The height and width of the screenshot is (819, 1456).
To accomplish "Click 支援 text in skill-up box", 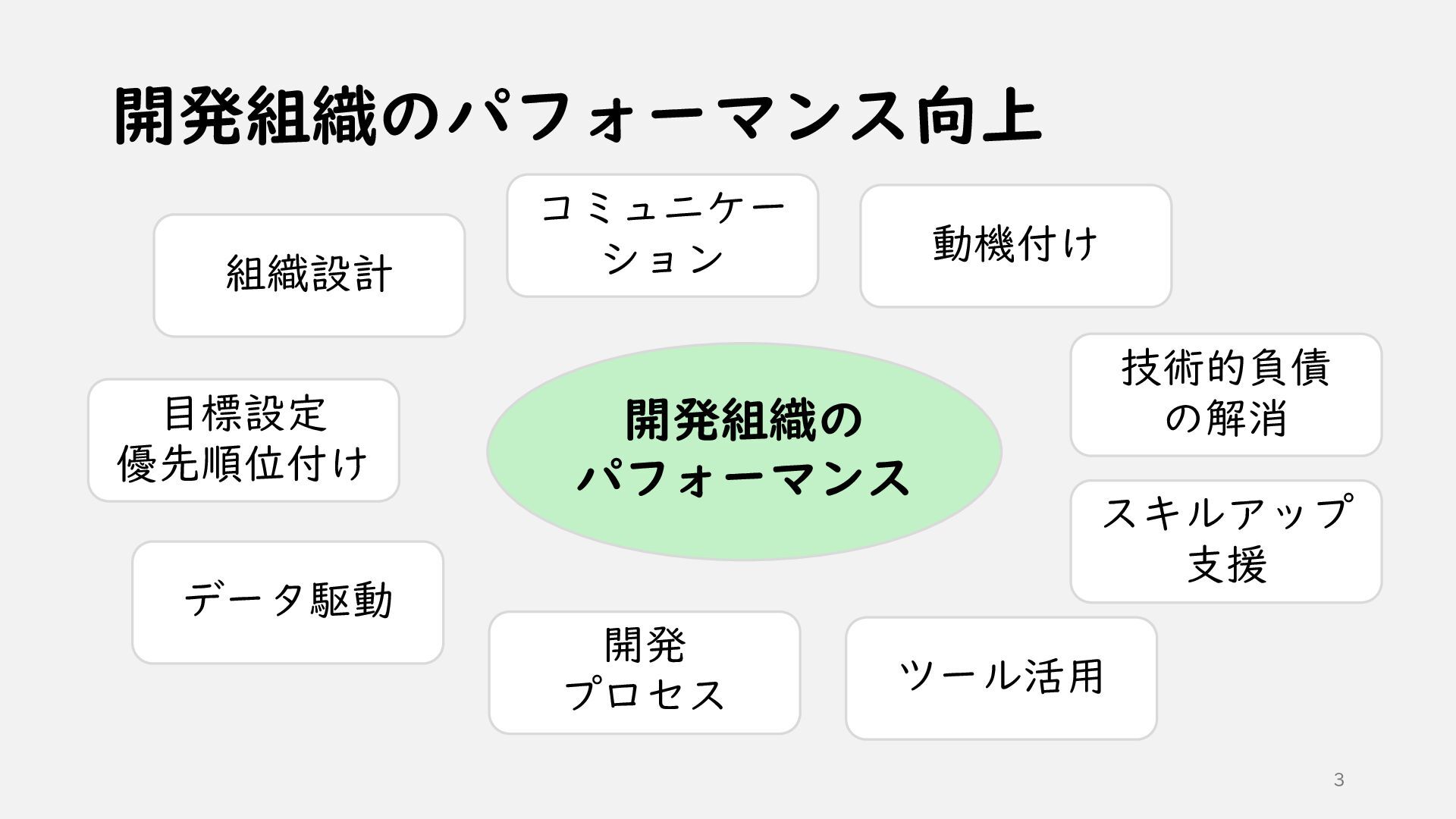I will click(x=1226, y=565).
